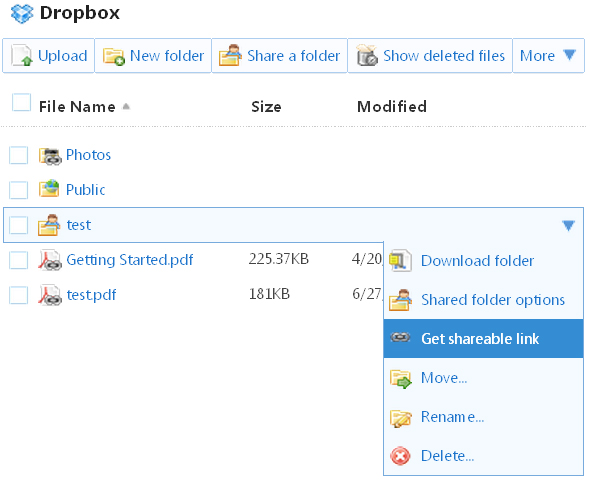Image resolution: width=590 pixels, height=480 pixels.
Task: Choose Shared folder options menu entry
Action: click(484, 300)
